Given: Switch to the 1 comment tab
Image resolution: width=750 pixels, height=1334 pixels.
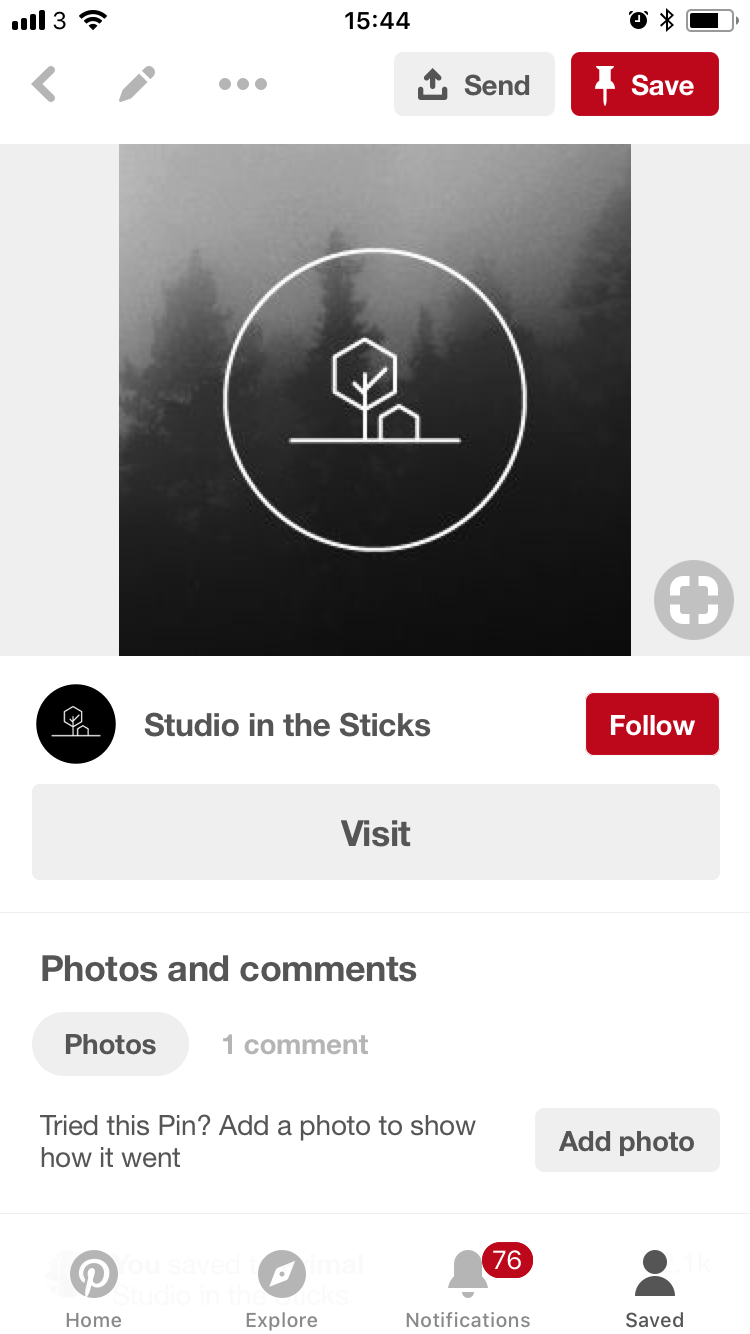Looking at the screenshot, I should pos(295,1044).
